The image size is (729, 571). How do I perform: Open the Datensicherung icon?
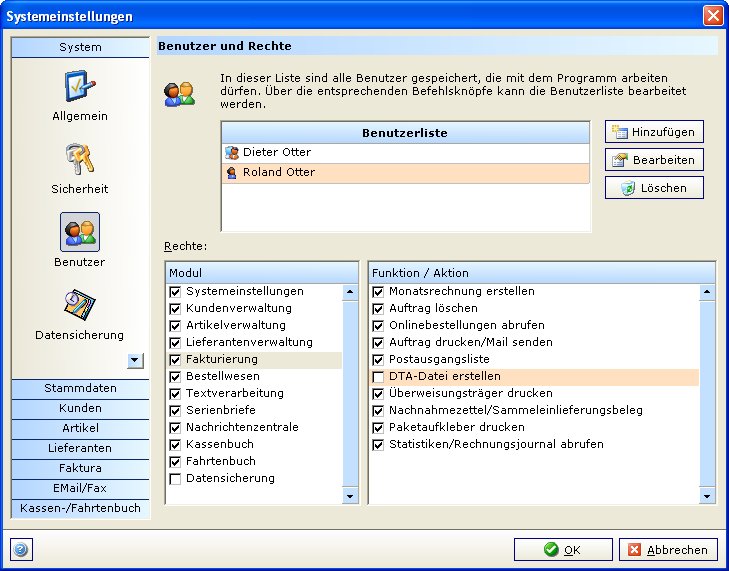click(80, 306)
